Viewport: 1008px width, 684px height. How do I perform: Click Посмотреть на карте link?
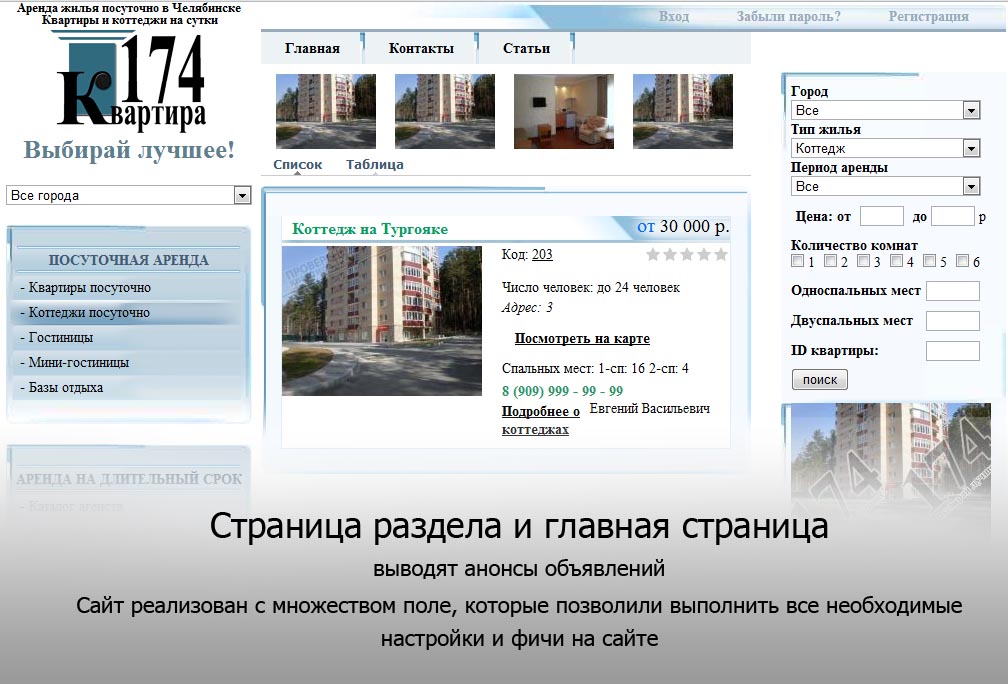click(582, 338)
